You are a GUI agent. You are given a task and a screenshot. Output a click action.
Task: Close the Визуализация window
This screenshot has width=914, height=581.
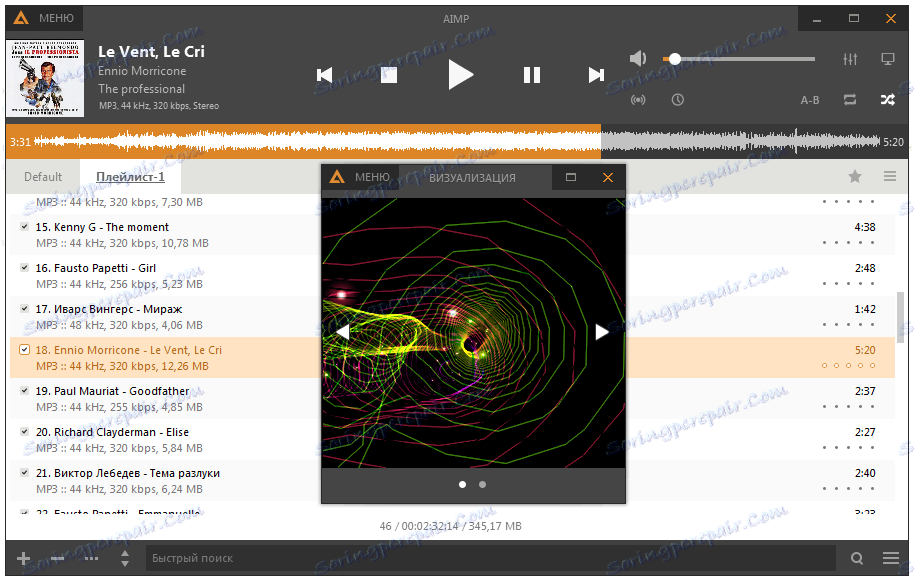tap(607, 177)
